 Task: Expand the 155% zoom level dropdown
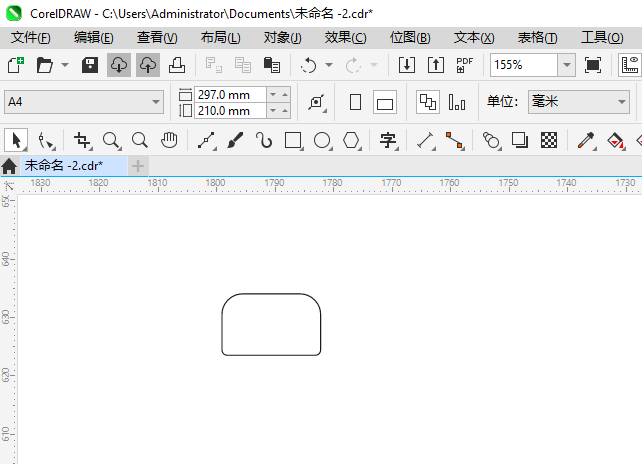tap(567, 65)
